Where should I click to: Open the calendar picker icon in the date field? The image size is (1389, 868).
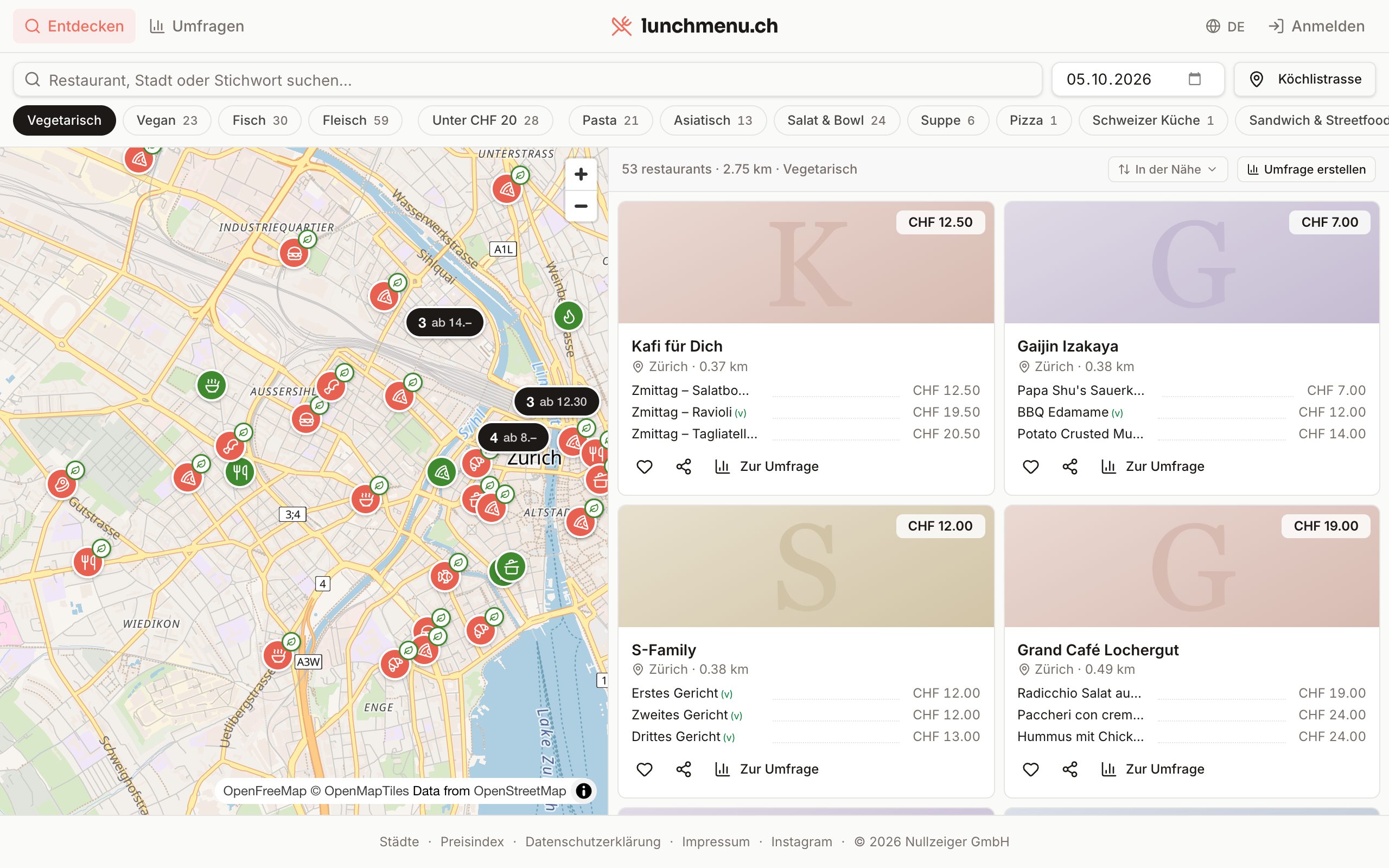(x=1194, y=79)
